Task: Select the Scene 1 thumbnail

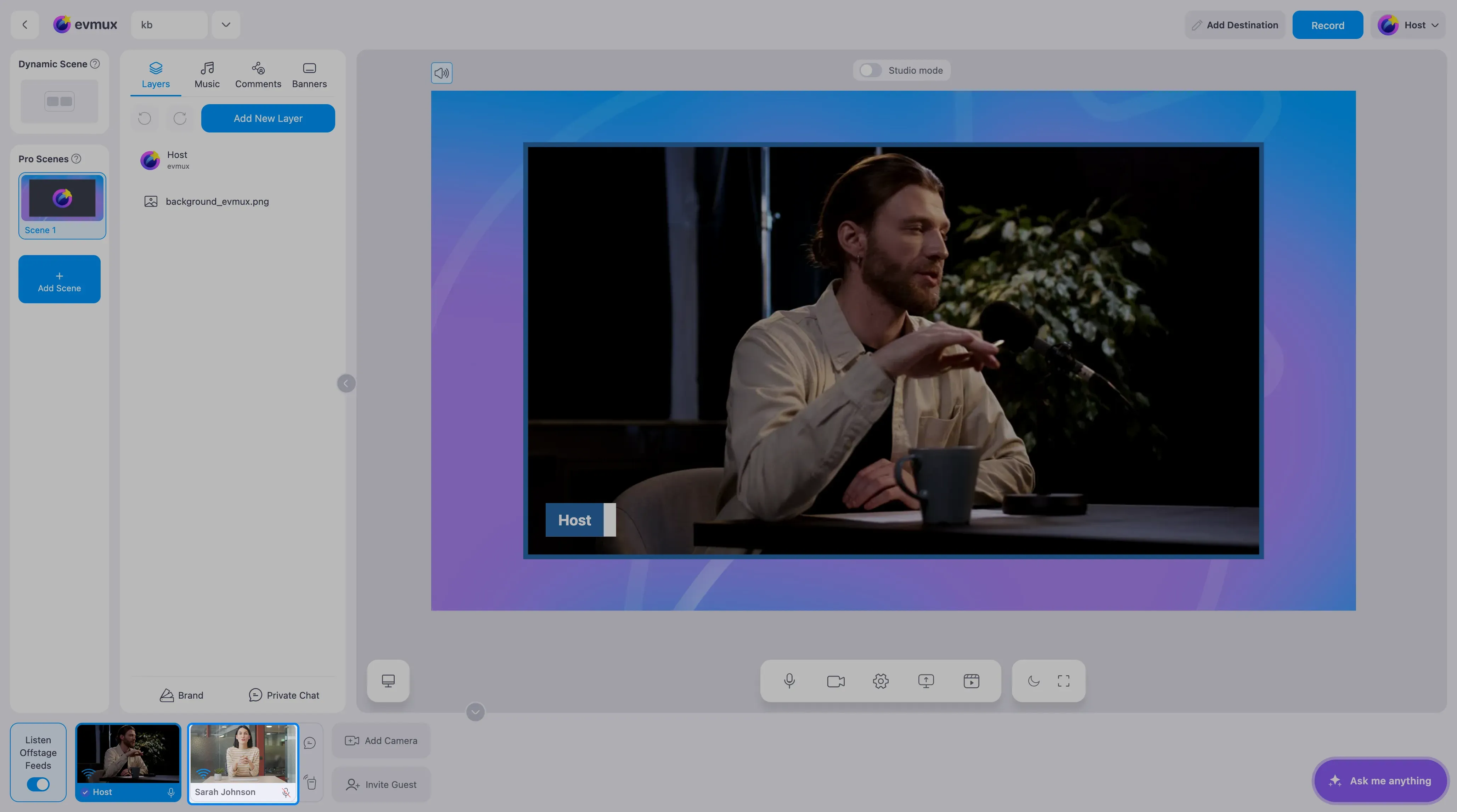Action: [62, 205]
